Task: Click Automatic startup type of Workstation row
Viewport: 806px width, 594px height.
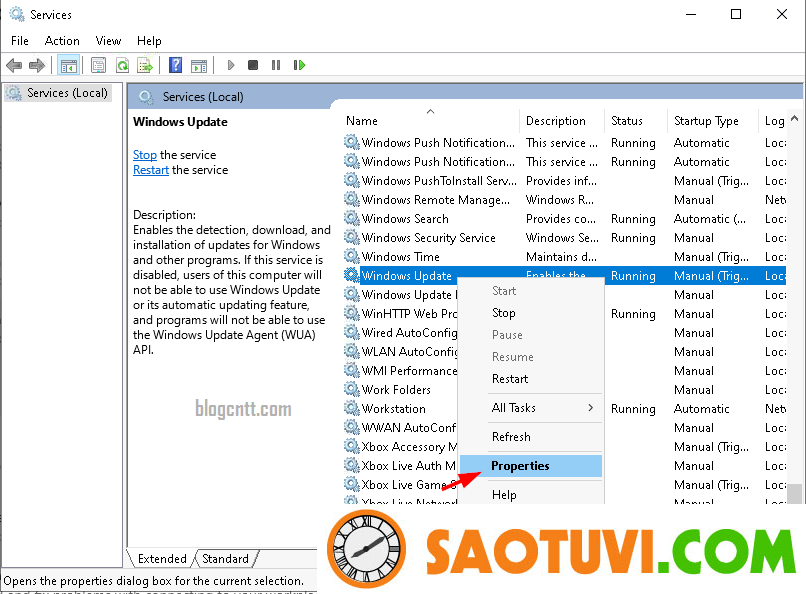Action: (x=702, y=409)
